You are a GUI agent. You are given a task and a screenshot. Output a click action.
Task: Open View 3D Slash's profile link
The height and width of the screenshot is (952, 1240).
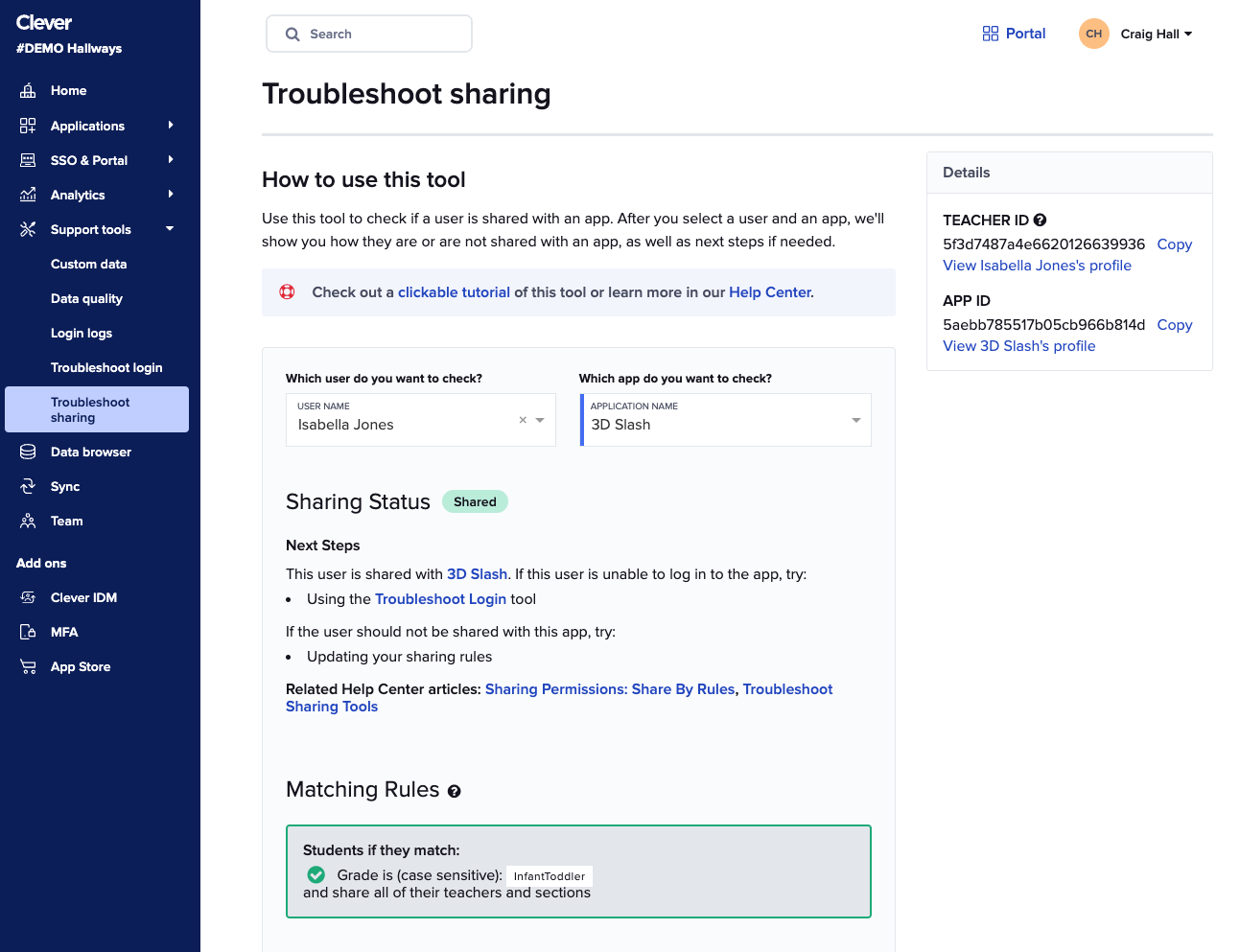point(1018,346)
